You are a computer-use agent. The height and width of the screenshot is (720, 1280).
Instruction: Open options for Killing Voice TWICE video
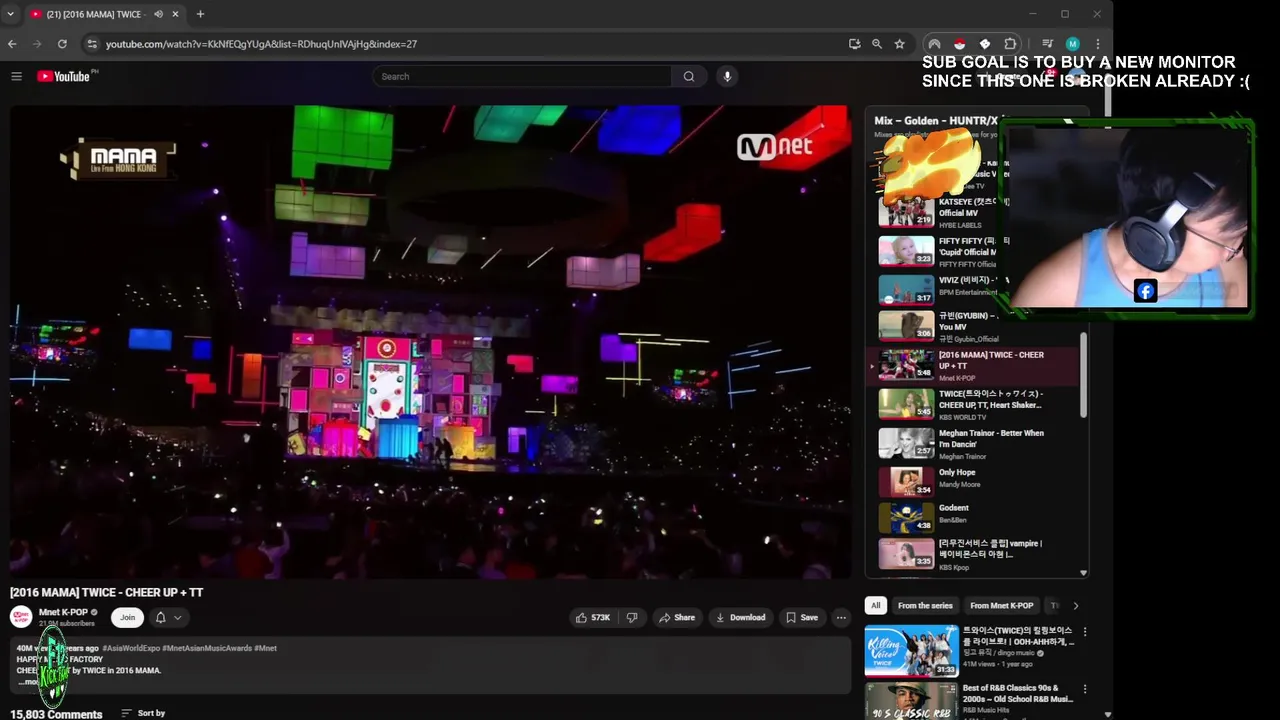point(1085,632)
